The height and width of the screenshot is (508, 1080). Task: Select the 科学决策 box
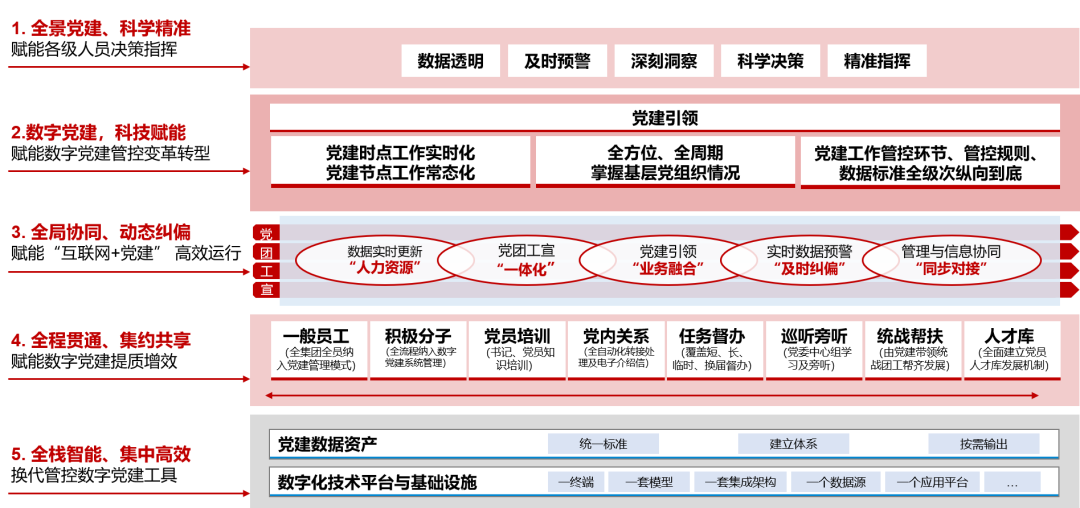pyautogui.click(x=770, y=61)
